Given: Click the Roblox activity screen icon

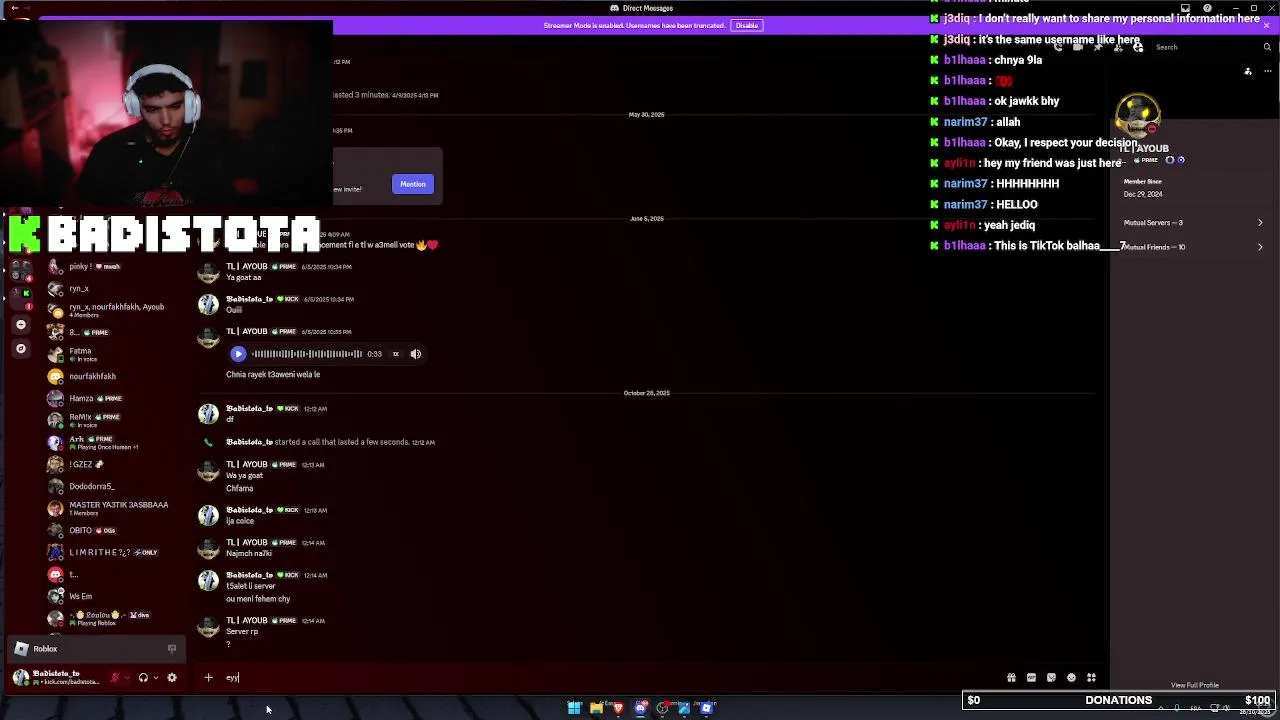Looking at the screenshot, I should pos(172,649).
